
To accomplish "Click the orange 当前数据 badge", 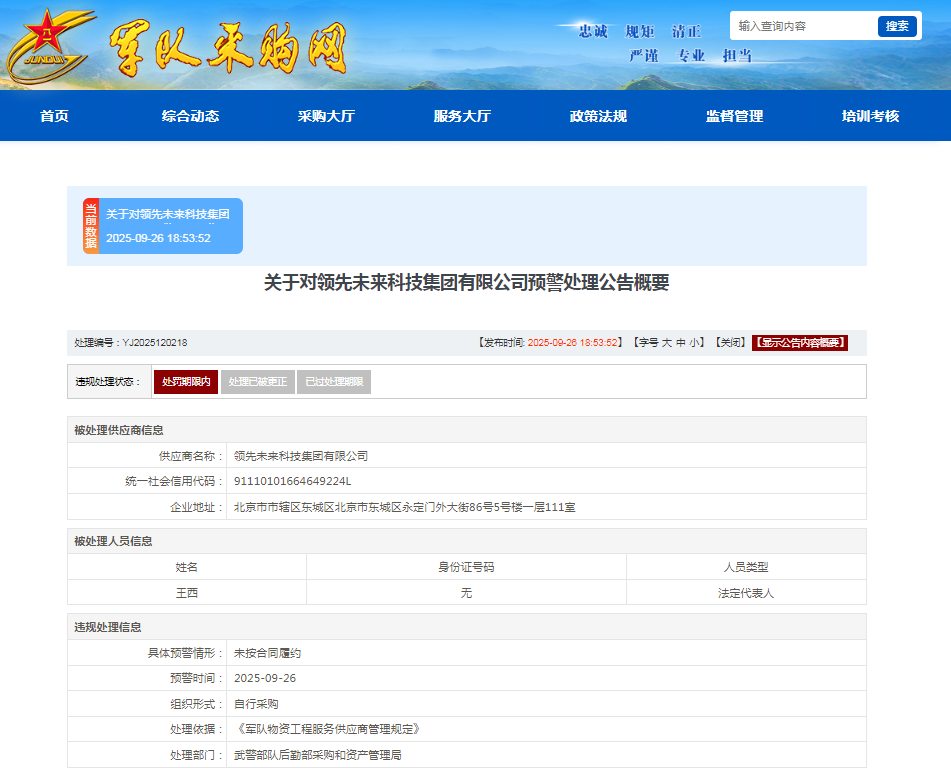I will click(91, 226).
